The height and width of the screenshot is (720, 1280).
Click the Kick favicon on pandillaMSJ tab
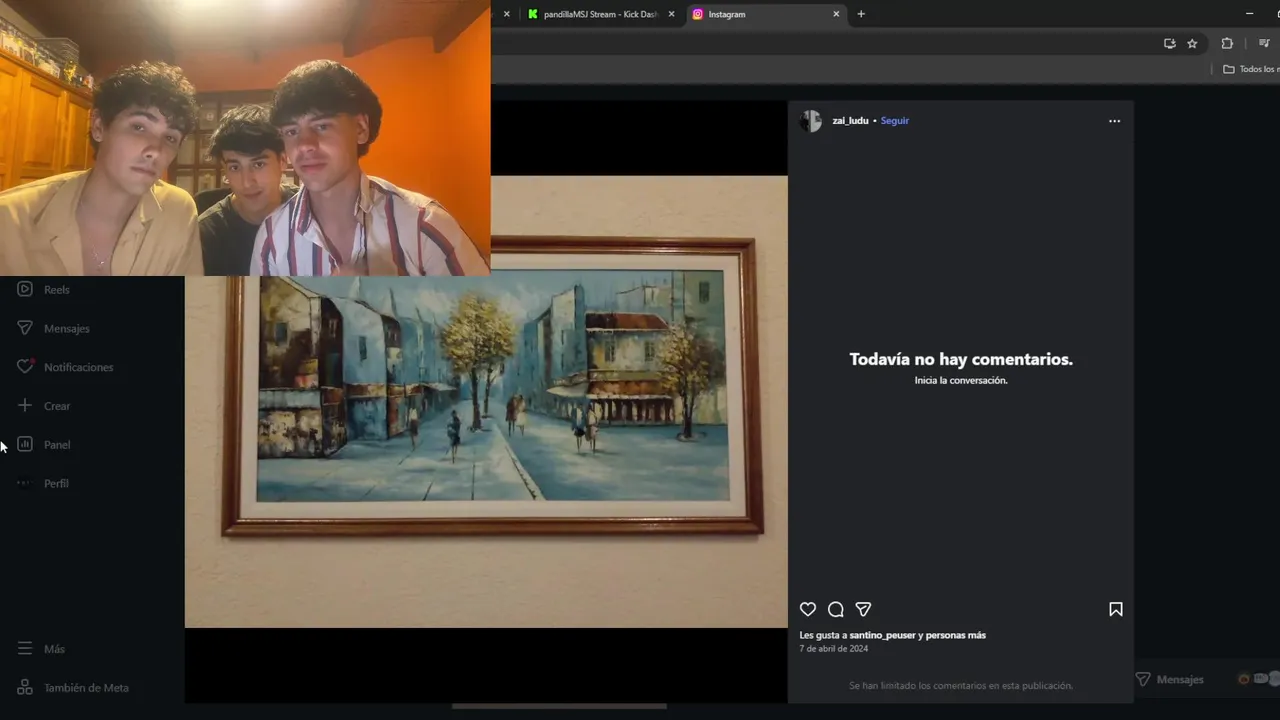tap(533, 14)
